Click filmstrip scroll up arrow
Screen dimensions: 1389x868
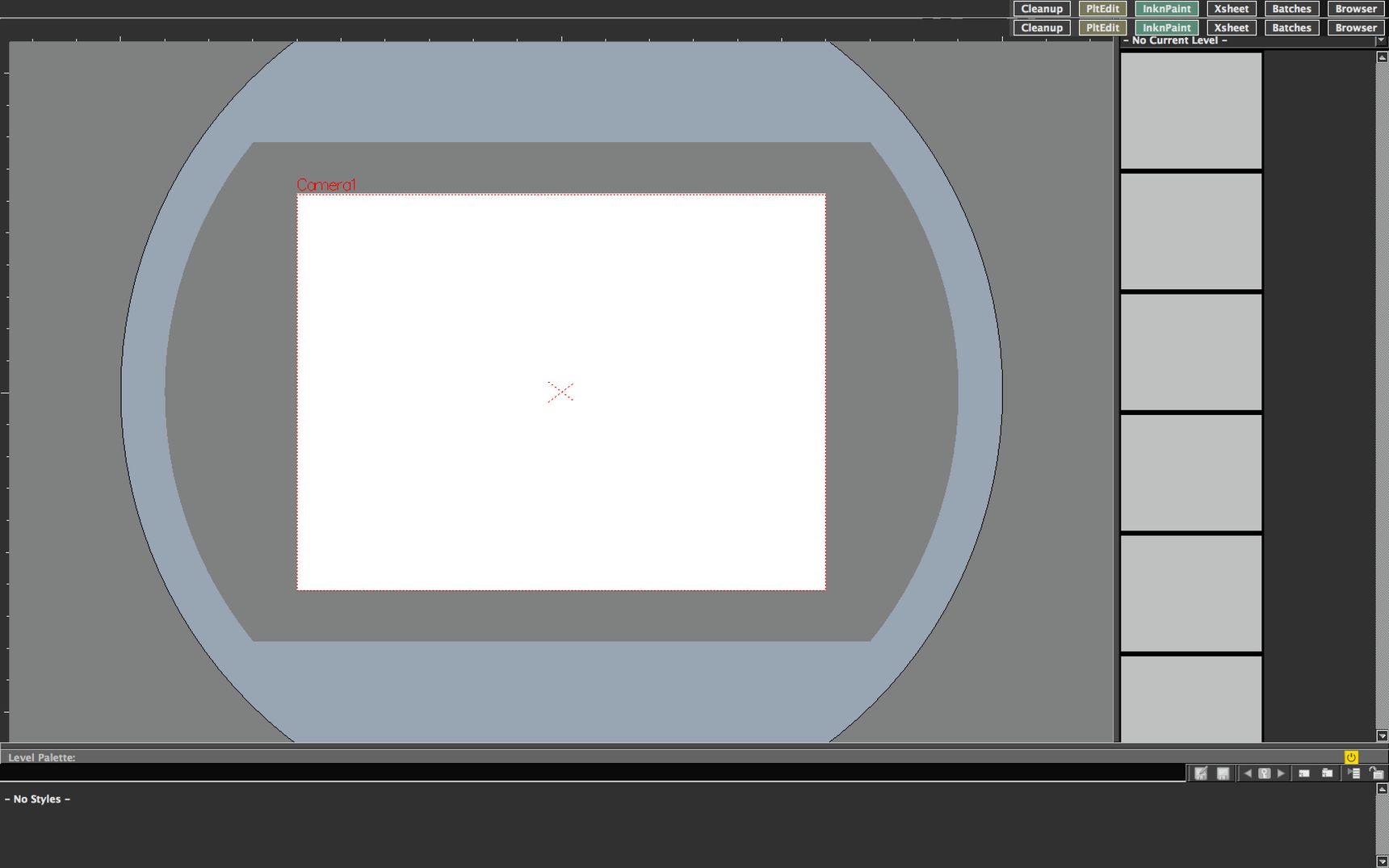pos(1382,57)
